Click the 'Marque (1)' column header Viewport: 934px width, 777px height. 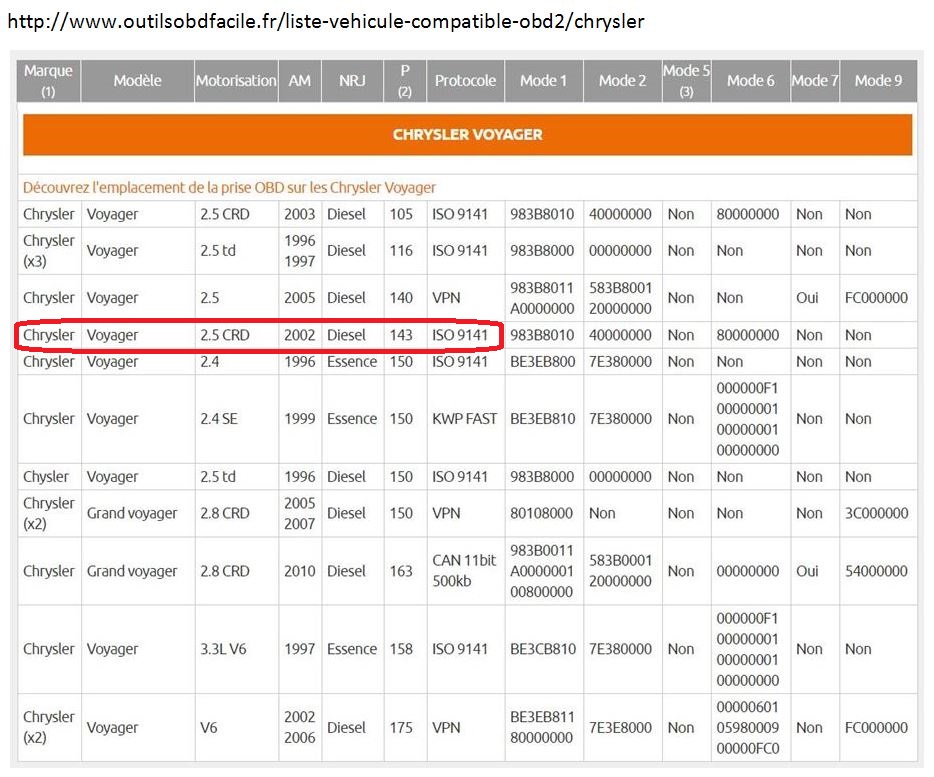pos(48,81)
